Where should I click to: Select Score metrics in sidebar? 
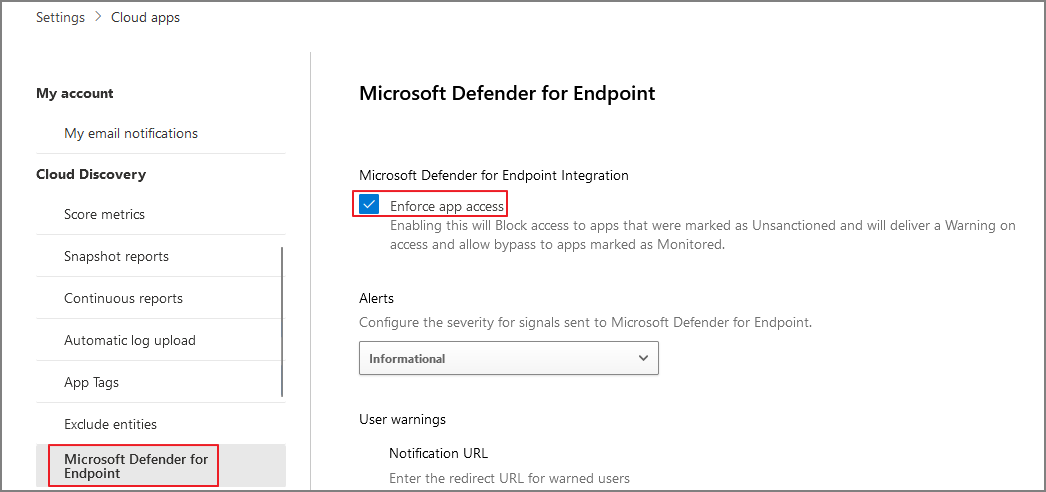104,215
